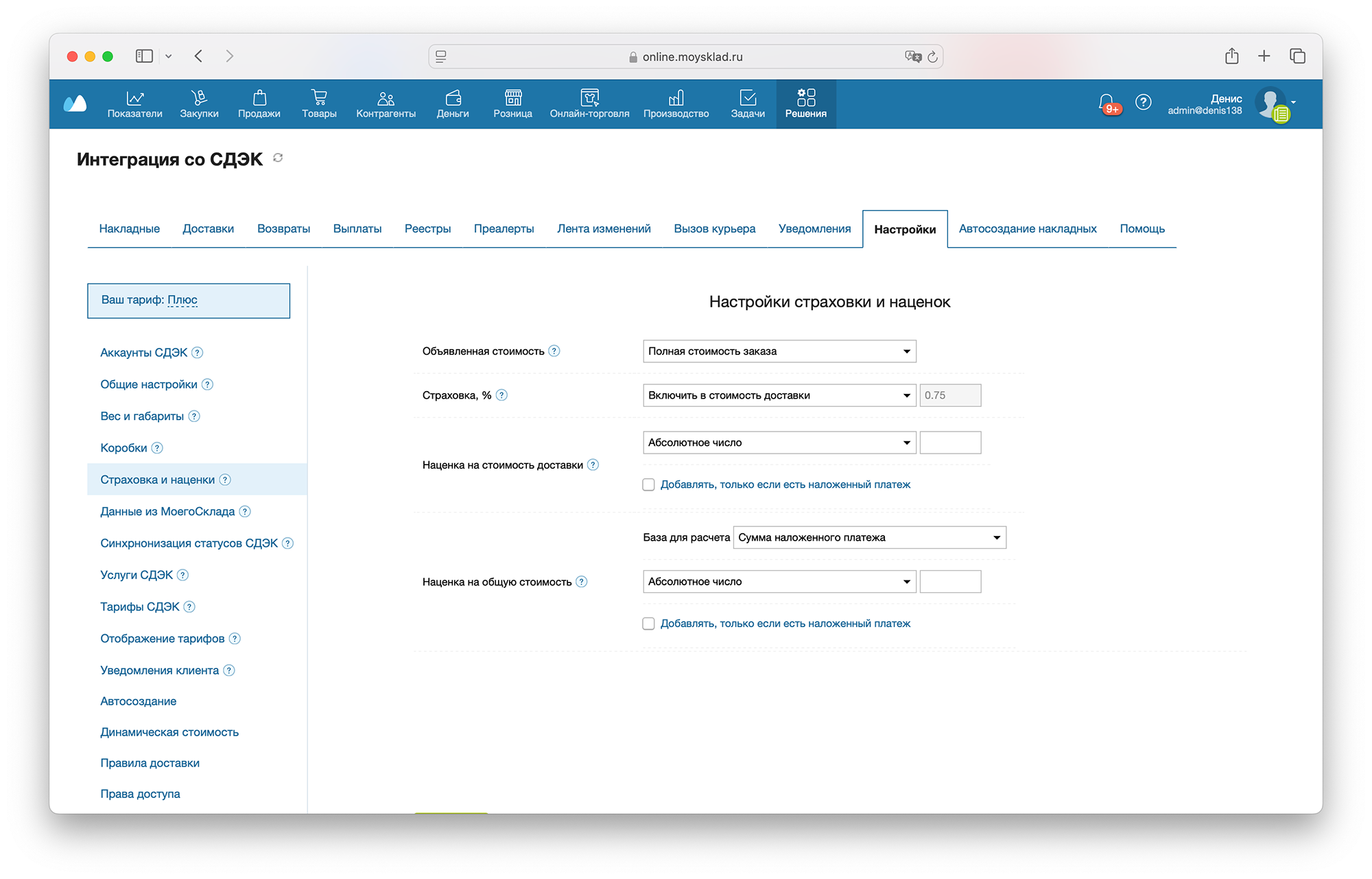Click the Плюс tariff link
The width and height of the screenshot is (1372, 879).
point(182,300)
